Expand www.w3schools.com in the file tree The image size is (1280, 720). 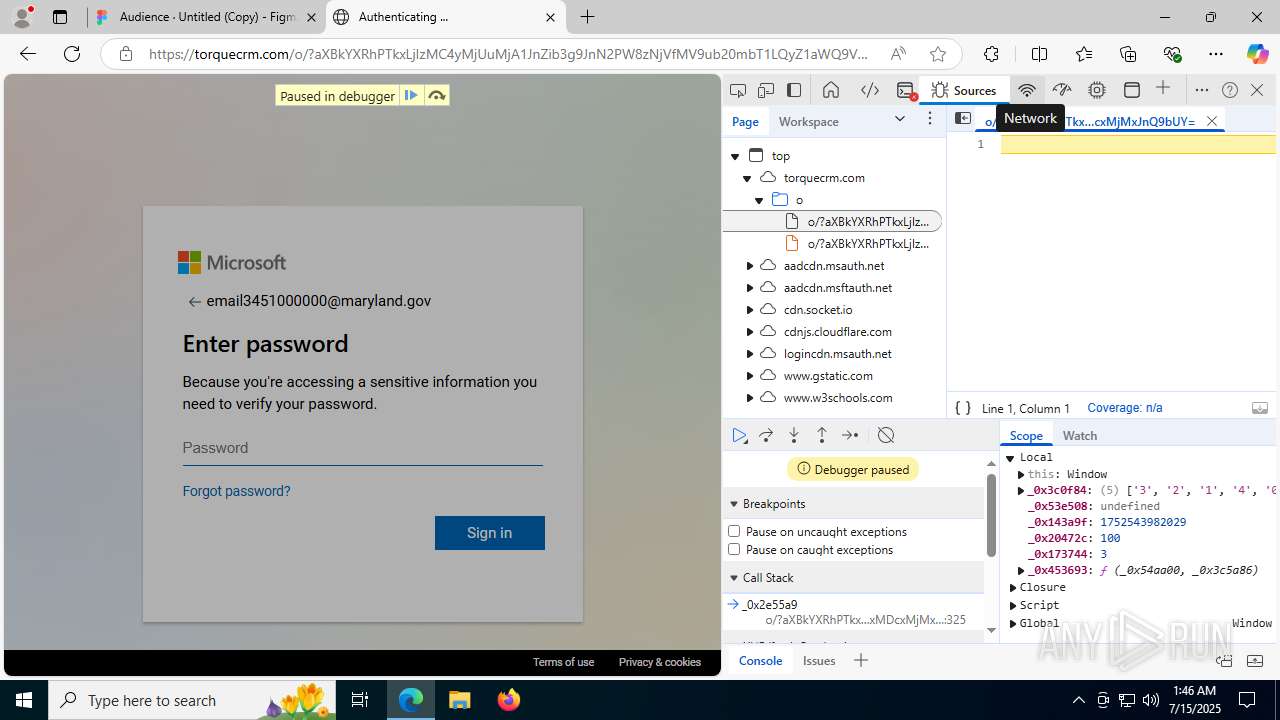tap(750, 398)
